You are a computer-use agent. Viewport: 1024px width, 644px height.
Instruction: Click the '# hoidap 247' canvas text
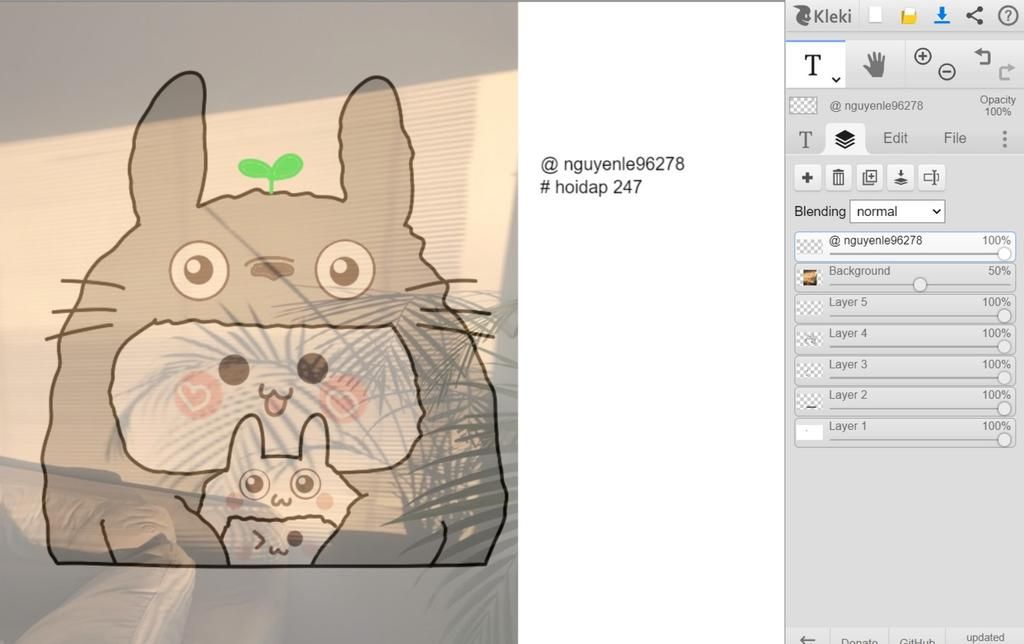[x=590, y=187]
